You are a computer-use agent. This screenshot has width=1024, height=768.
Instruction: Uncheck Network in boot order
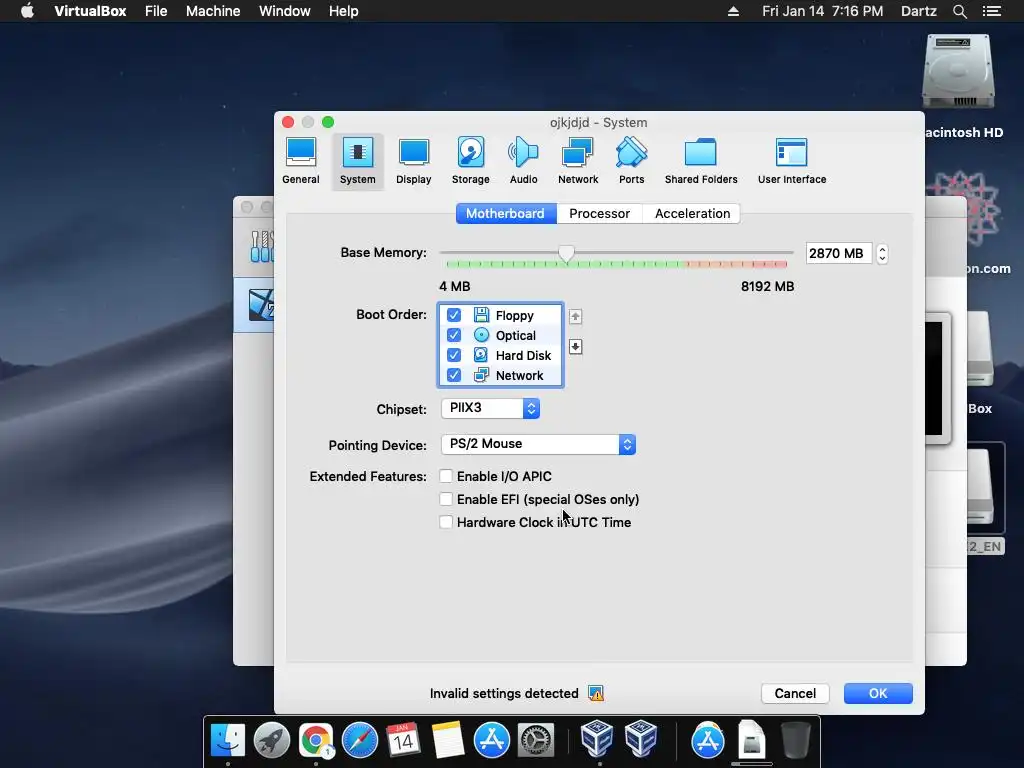(454, 376)
